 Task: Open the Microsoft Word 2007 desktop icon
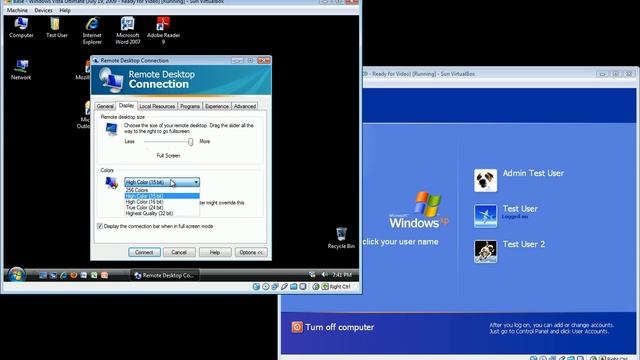click(127, 30)
